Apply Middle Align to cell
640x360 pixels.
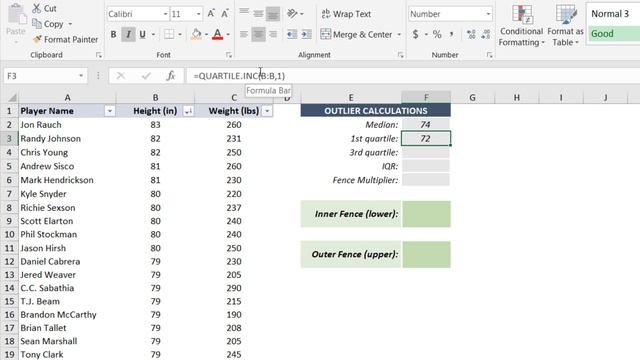258,13
